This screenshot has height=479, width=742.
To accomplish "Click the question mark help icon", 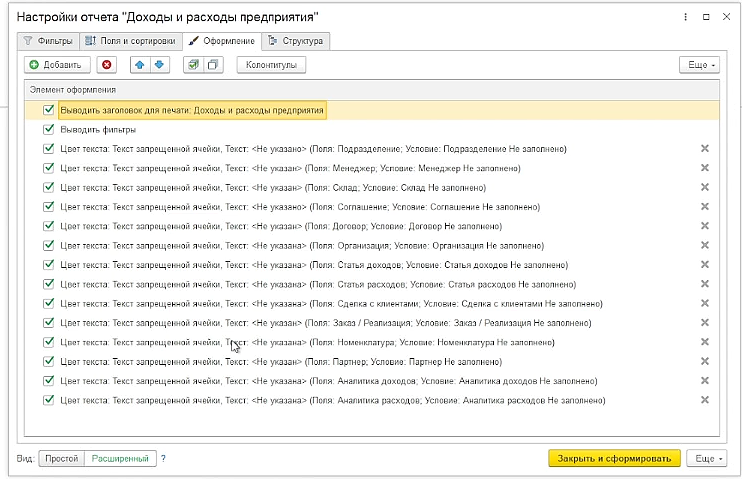I will coord(163,459).
